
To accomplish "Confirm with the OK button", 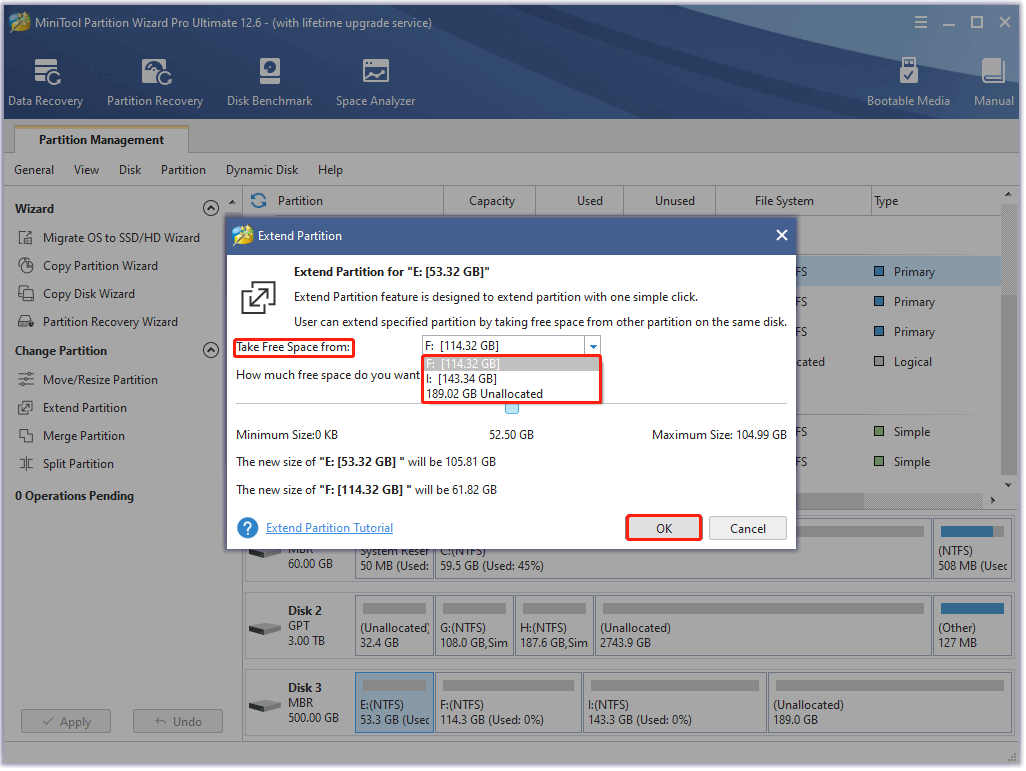I will pos(664,529).
